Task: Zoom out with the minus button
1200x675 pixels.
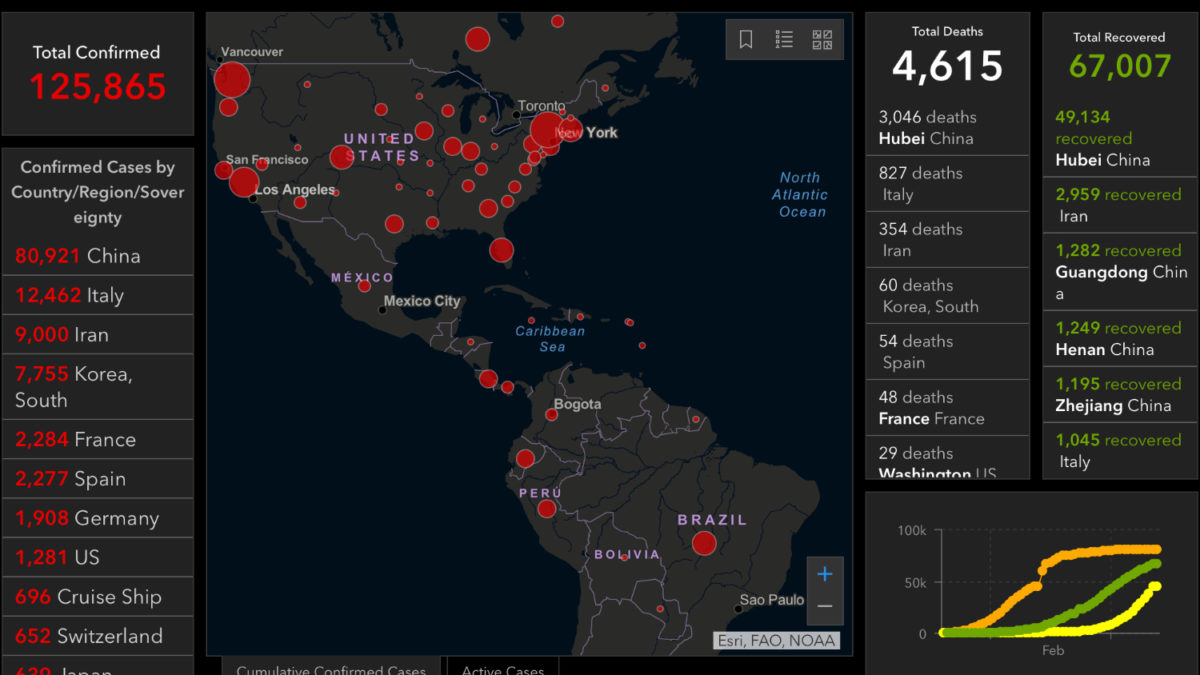Action: point(825,606)
